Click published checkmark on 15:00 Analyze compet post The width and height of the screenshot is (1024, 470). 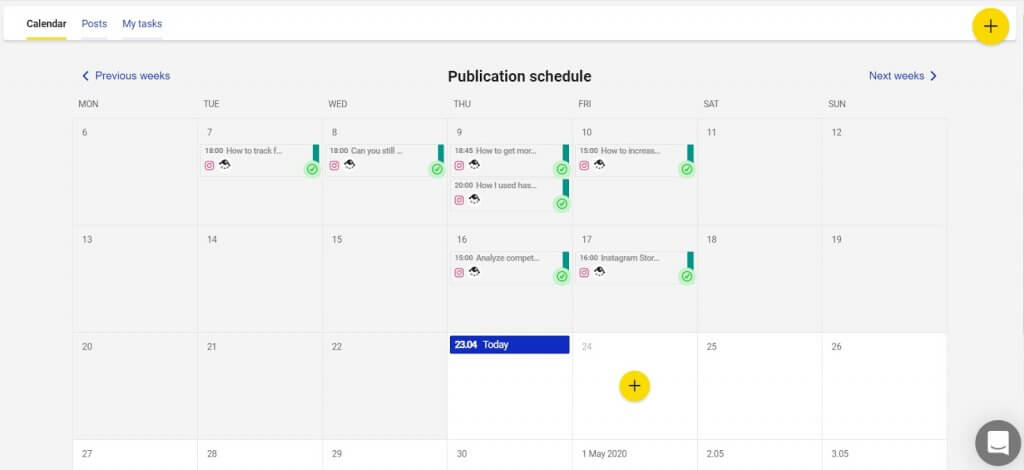562,276
